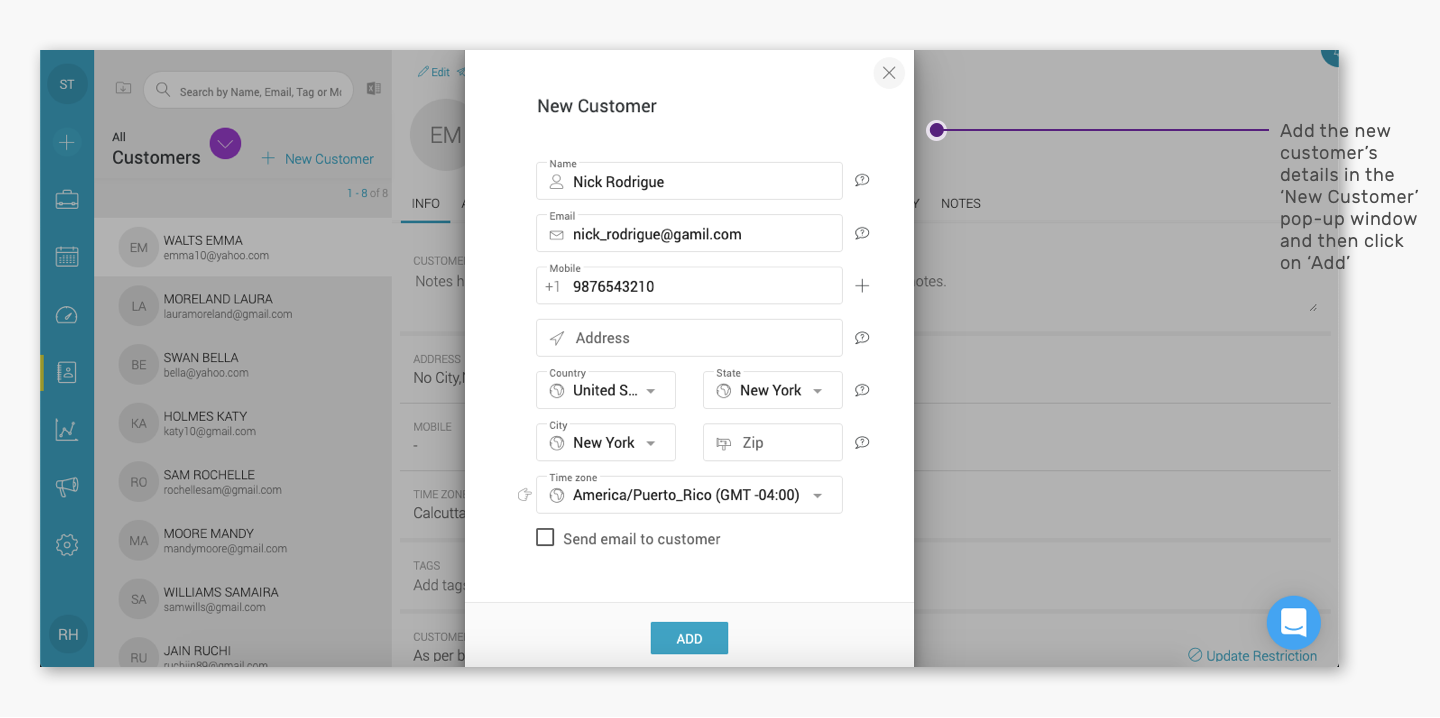The width and height of the screenshot is (1440, 718).
Task: Click into the Address input field
Action: (690, 338)
